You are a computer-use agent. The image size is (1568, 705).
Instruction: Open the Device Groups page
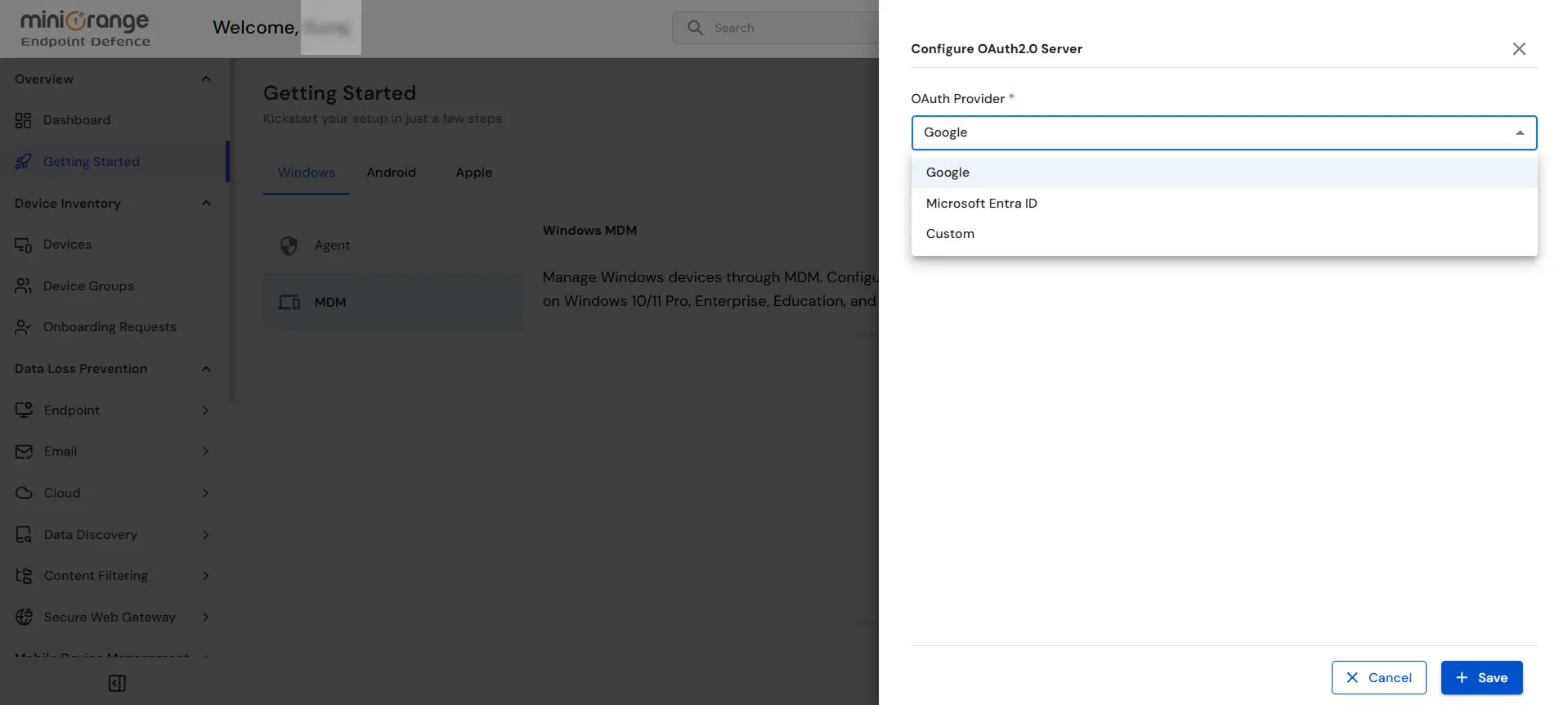tap(113, 285)
